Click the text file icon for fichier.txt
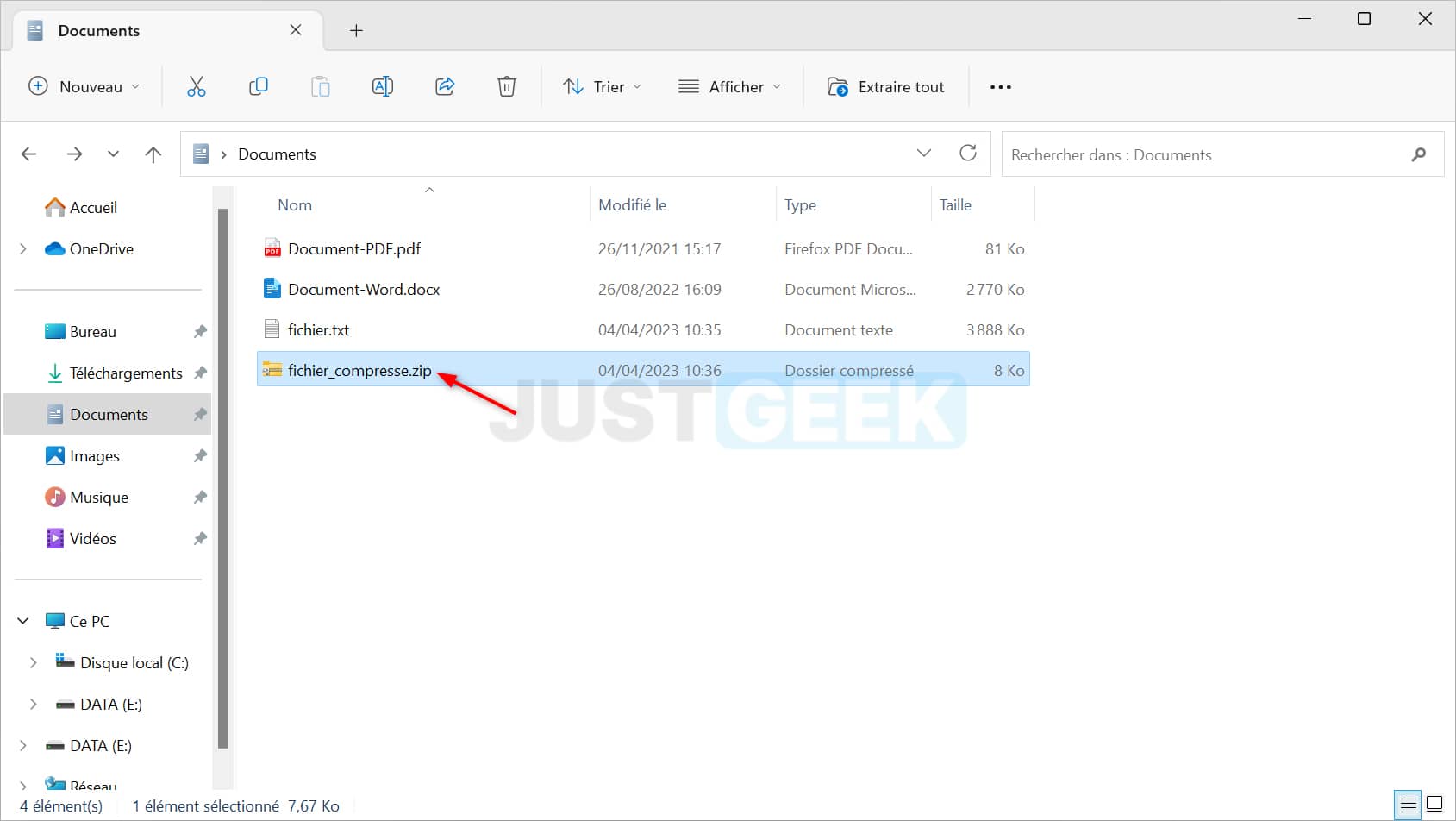This screenshot has height=821, width=1456. click(272, 329)
